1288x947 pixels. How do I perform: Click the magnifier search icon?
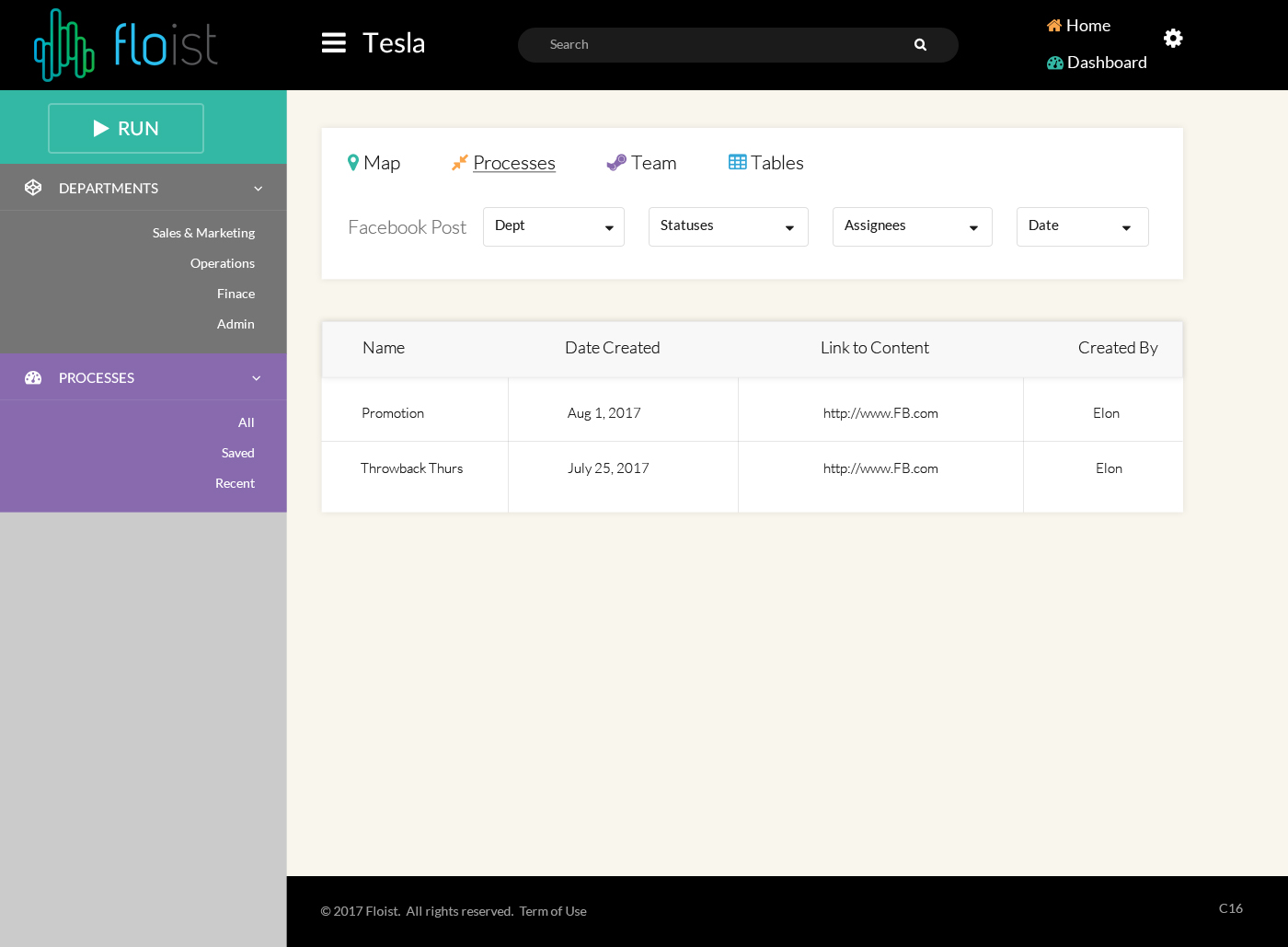coord(920,45)
